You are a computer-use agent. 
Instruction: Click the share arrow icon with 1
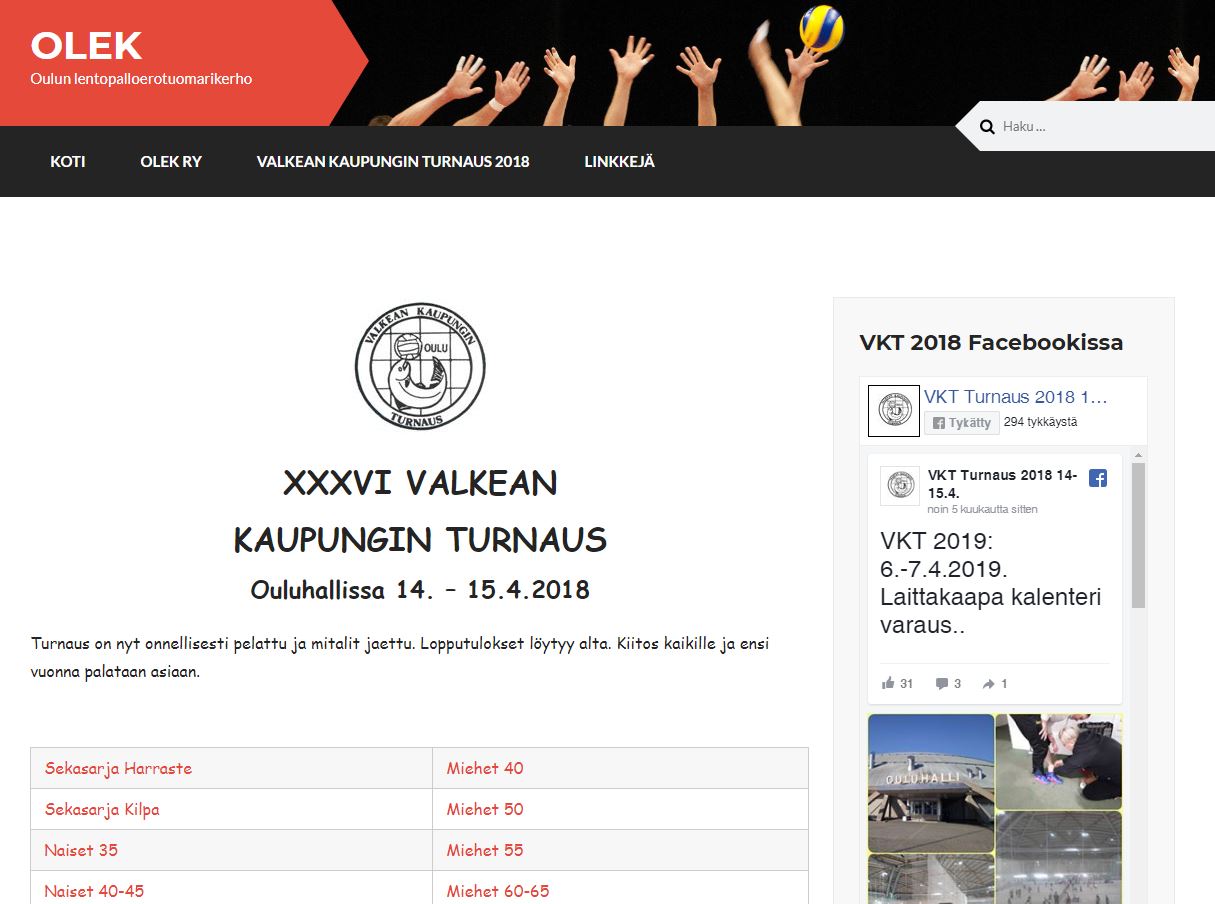[x=989, y=684]
